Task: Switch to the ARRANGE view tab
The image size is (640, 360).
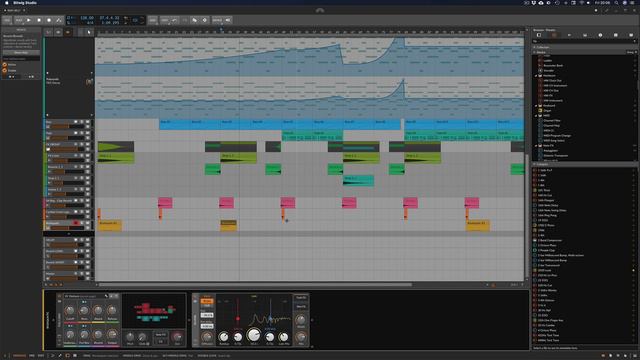Action: (x=19, y=356)
